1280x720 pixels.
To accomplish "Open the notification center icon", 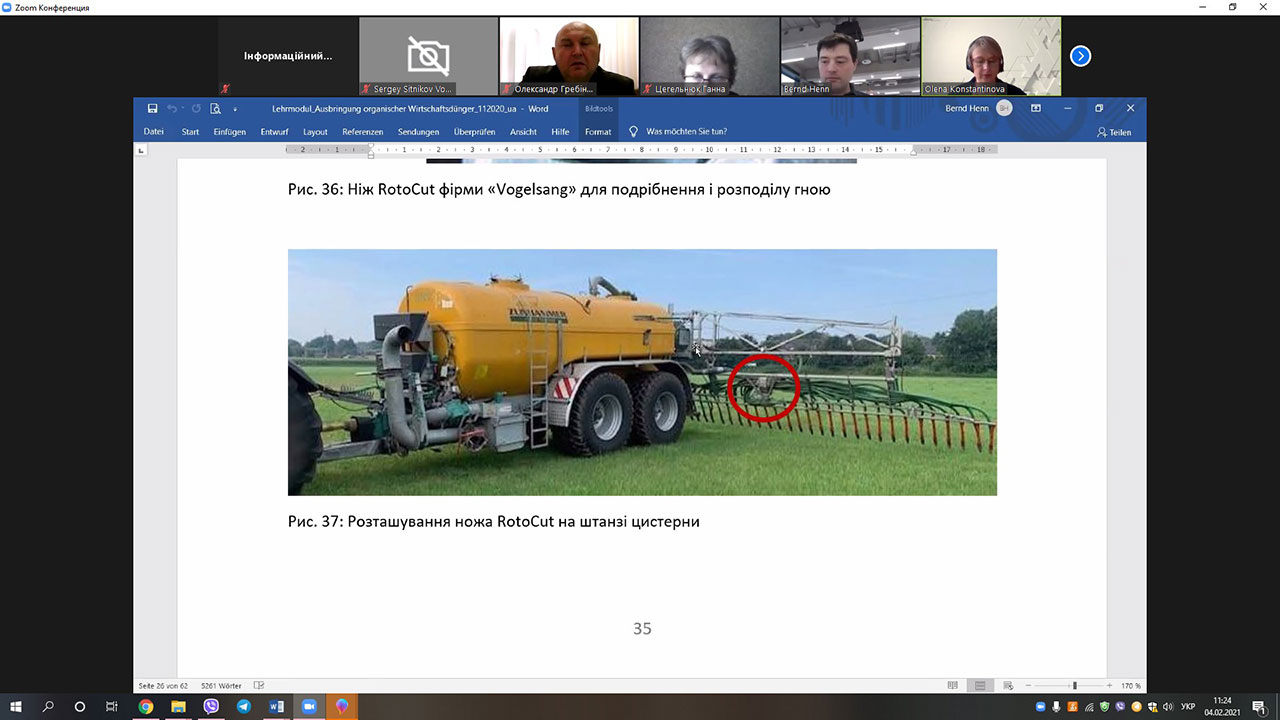I will pos(1258,707).
